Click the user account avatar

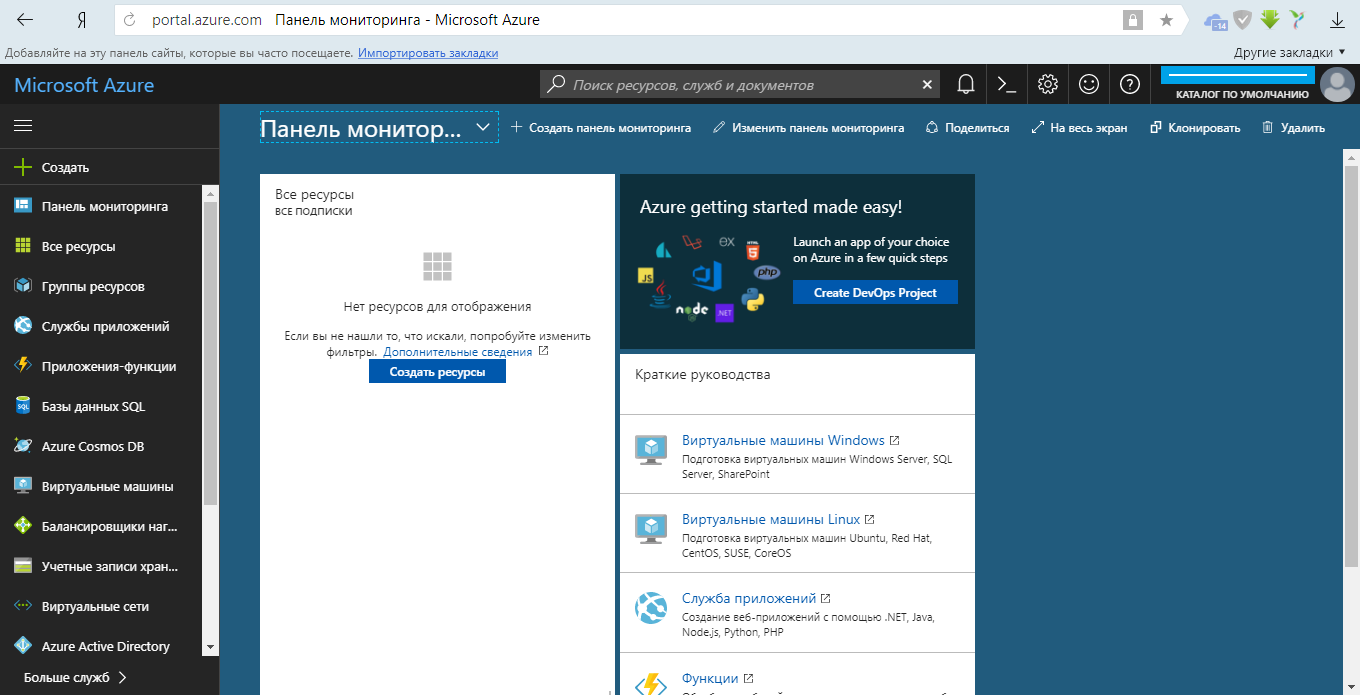click(1337, 85)
